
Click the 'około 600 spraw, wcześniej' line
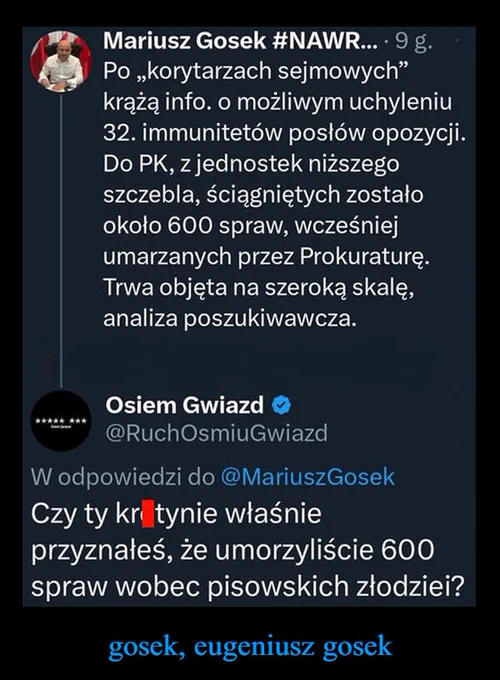click(251, 226)
